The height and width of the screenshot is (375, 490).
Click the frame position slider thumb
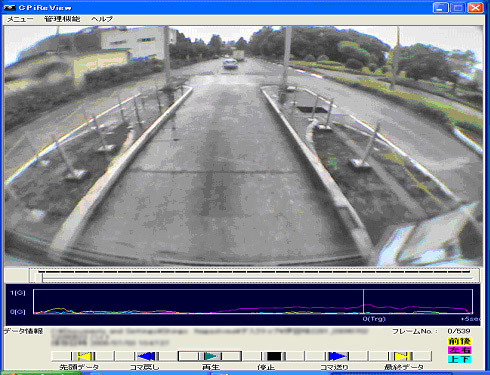(x=39, y=277)
